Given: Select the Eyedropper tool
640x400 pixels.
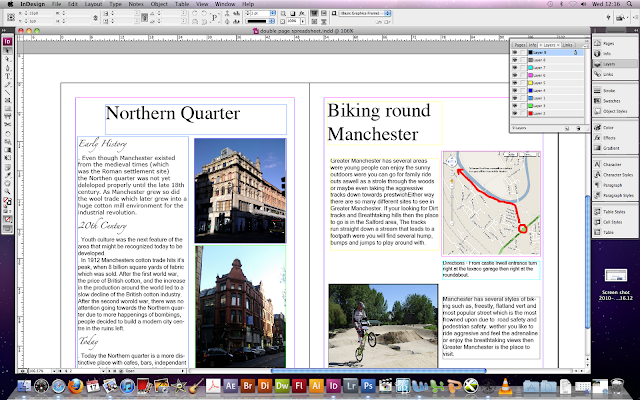Looking at the screenshot, I should click(7, 176).
